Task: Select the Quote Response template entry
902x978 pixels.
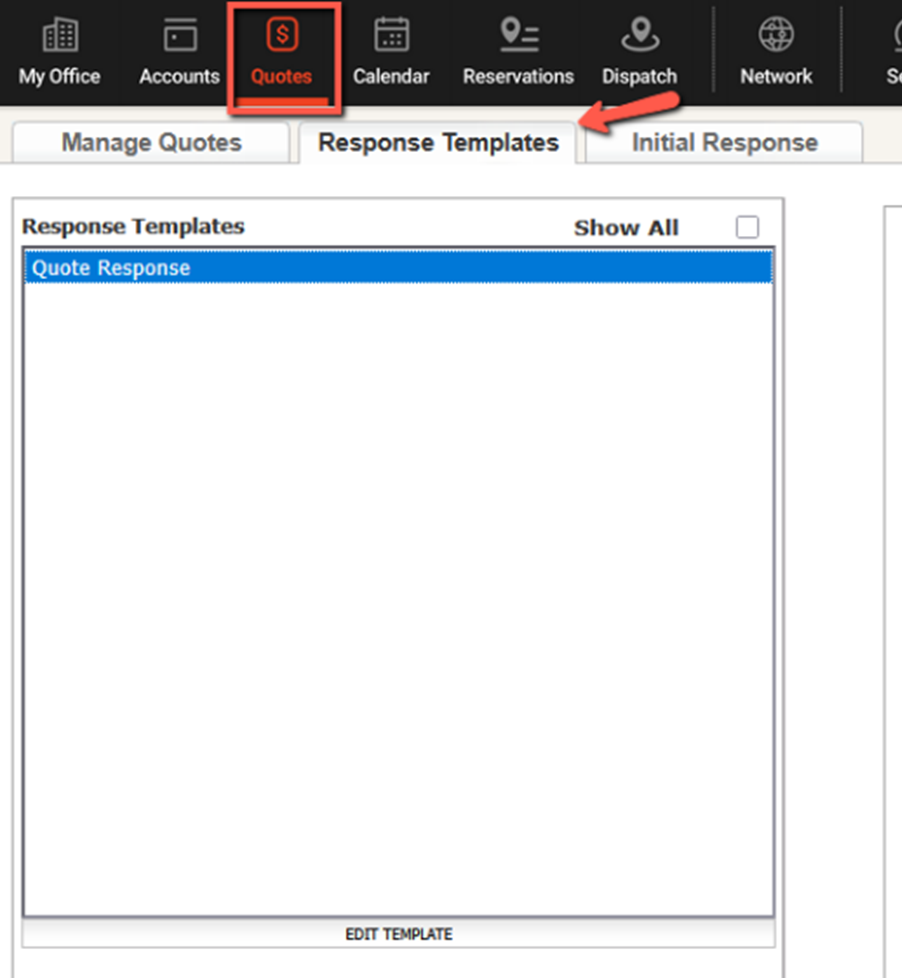Action: [111, 268]
